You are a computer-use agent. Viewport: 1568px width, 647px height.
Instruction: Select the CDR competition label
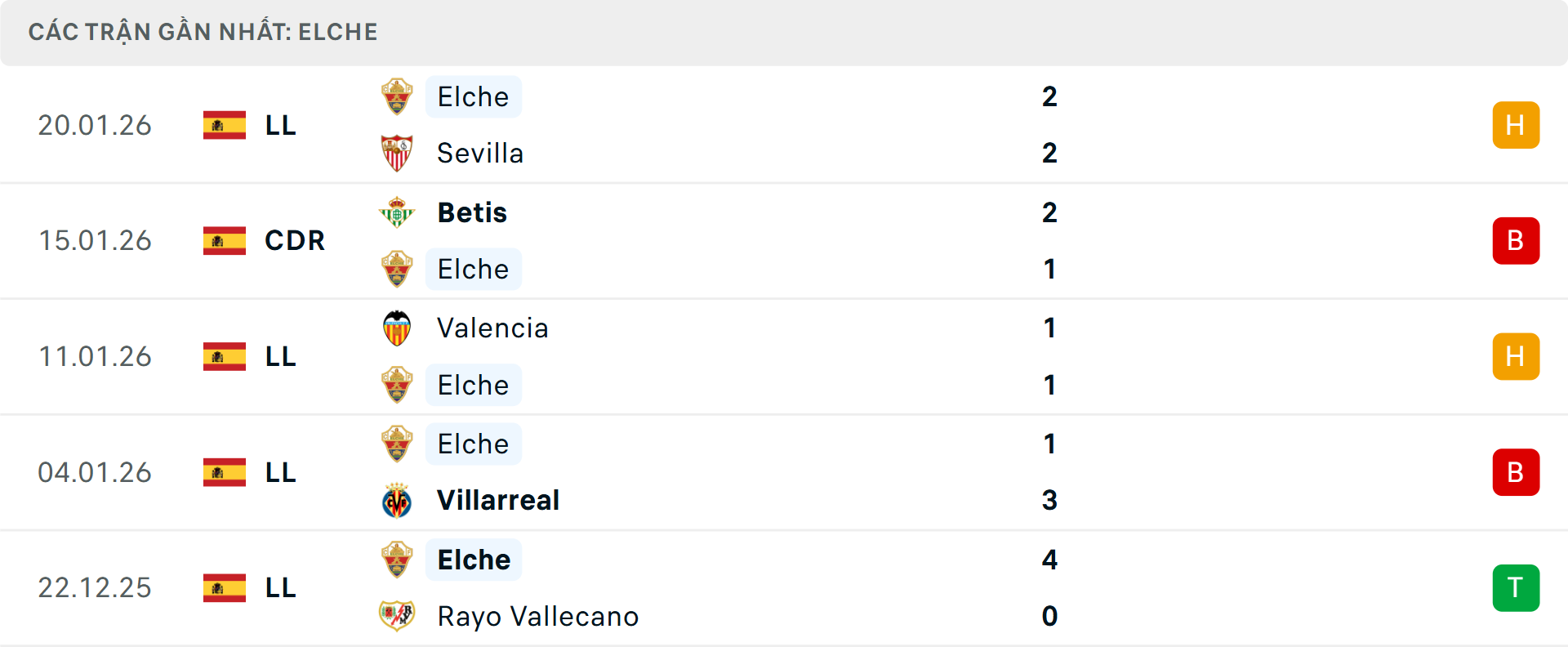point(295,241)
